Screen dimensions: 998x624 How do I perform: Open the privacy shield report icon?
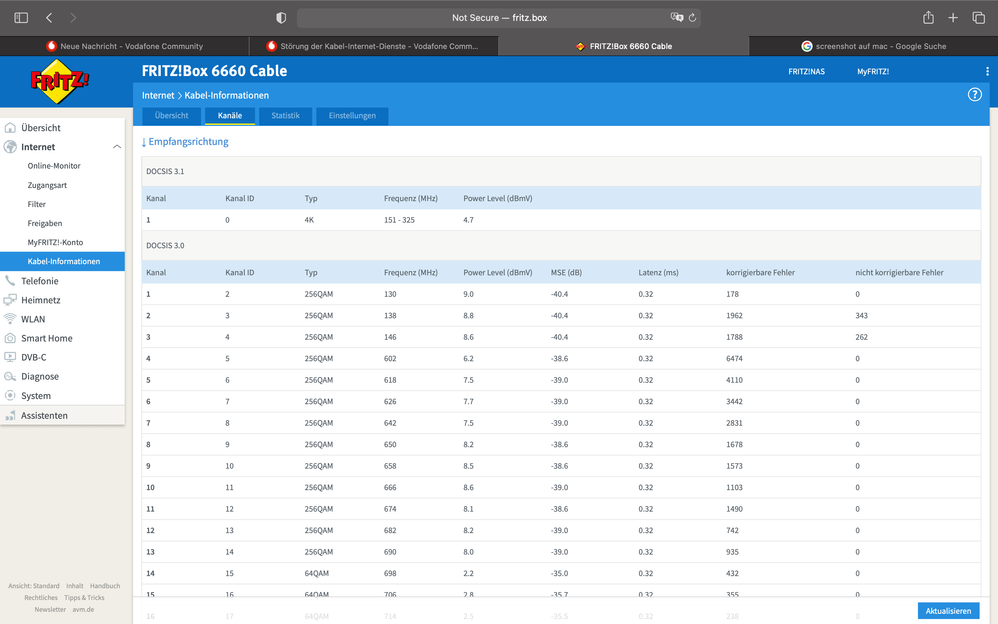(281, 18)
